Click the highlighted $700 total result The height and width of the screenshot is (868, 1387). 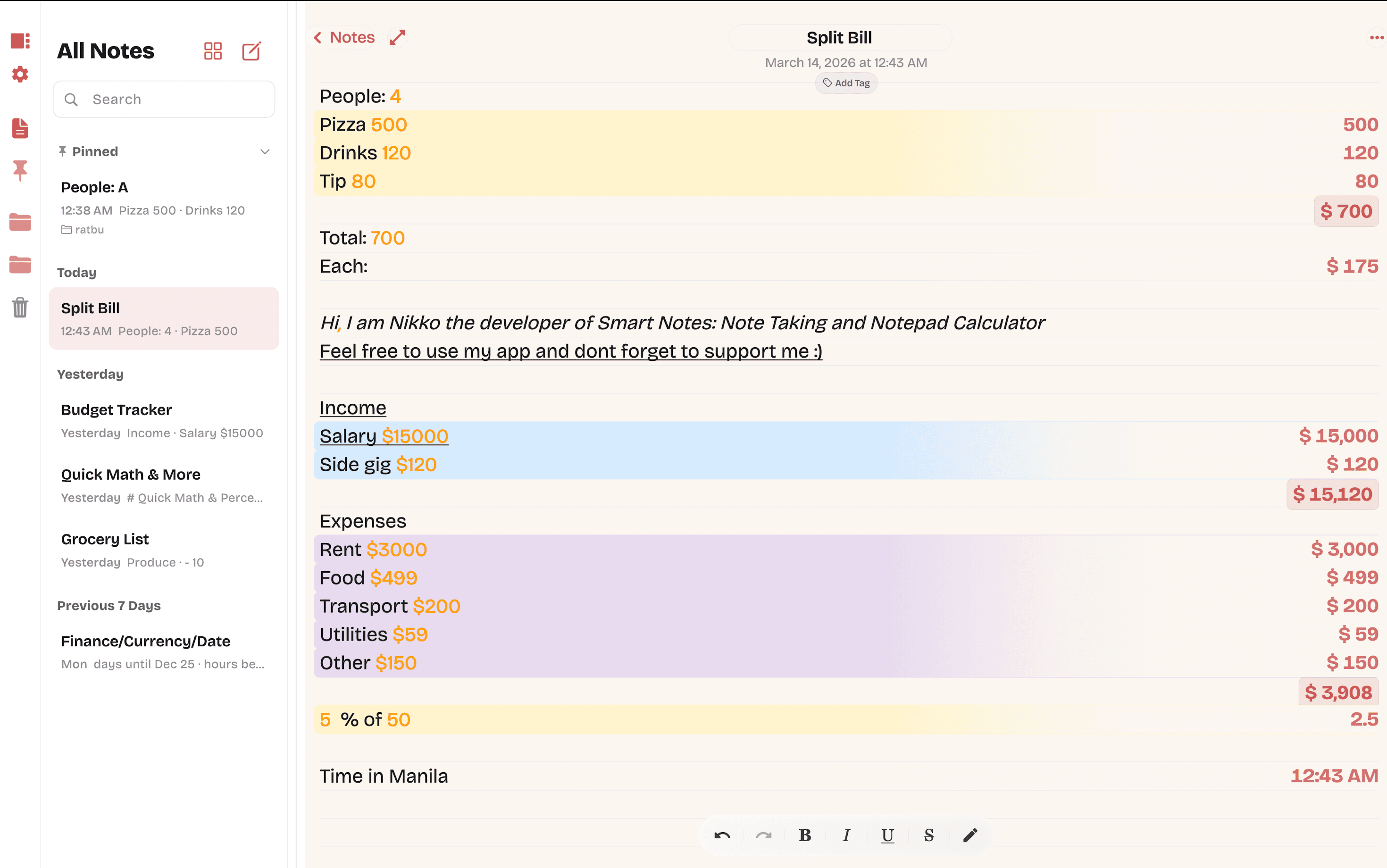pyautogui.click(x=1346, y=211)
